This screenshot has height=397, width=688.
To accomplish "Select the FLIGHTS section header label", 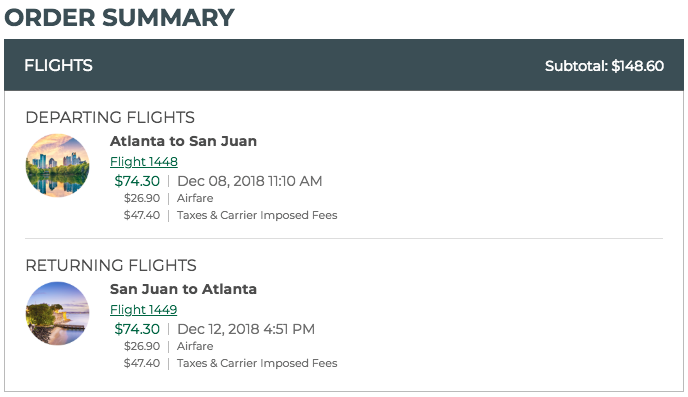I will point(58,65).
